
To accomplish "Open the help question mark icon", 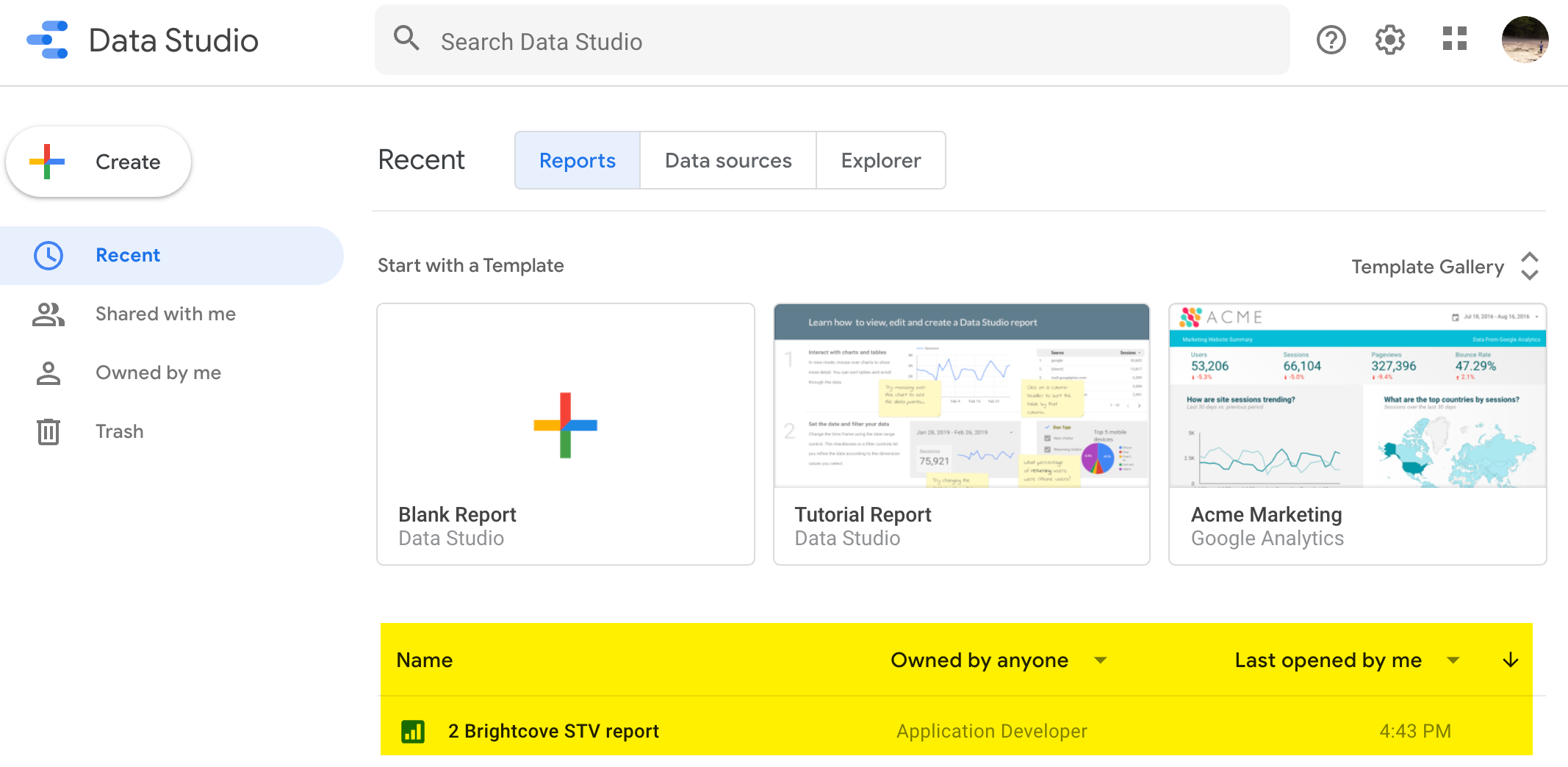I will 1331,40.
